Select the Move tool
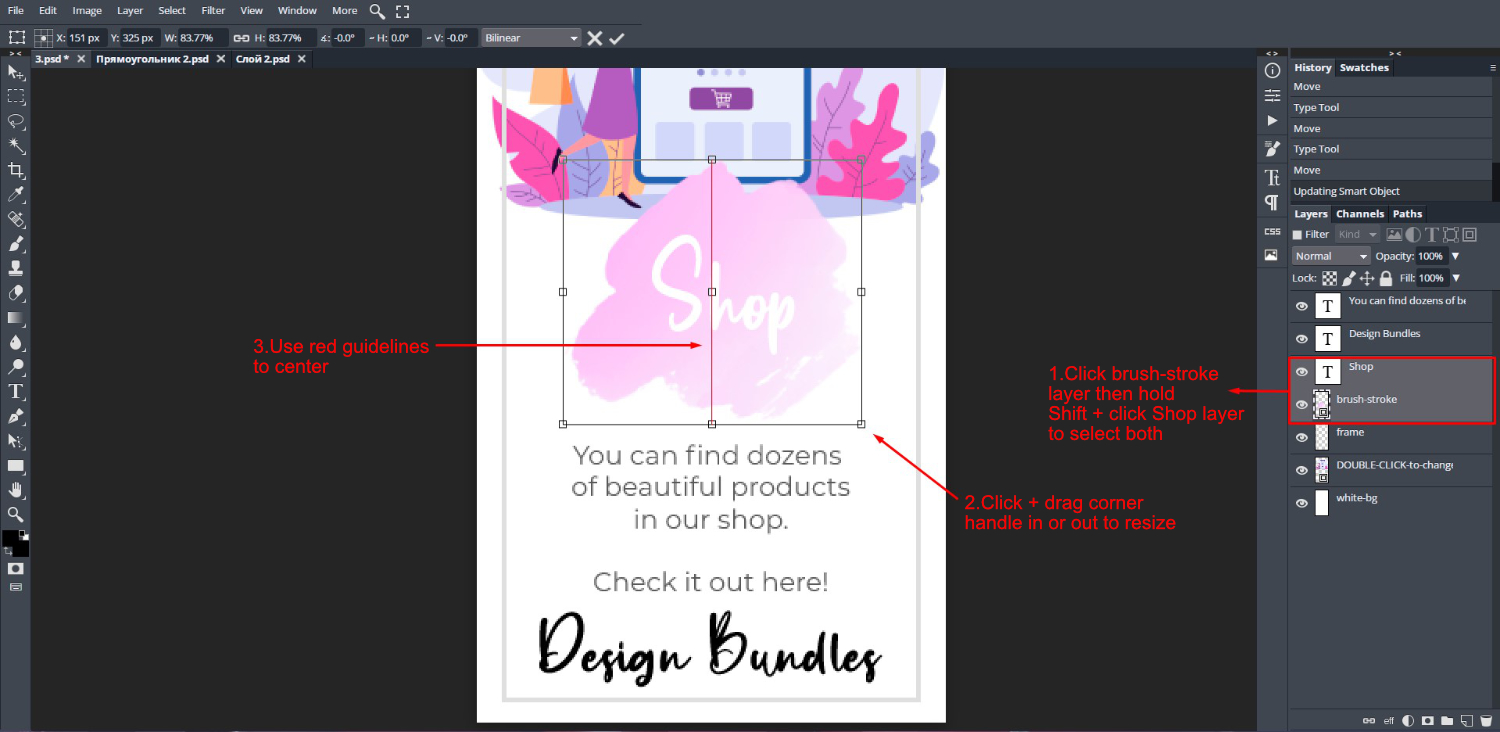Screen dimensions: 1500x732 tap(16, 72)
